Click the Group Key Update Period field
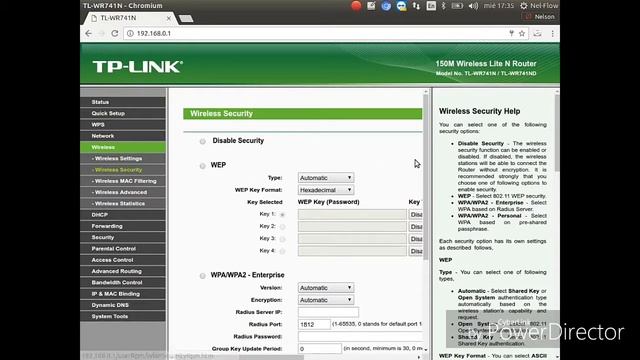Image resolution: width=640 pixels, height=360 pixels. pyautogui.click(x=320, y=349)
